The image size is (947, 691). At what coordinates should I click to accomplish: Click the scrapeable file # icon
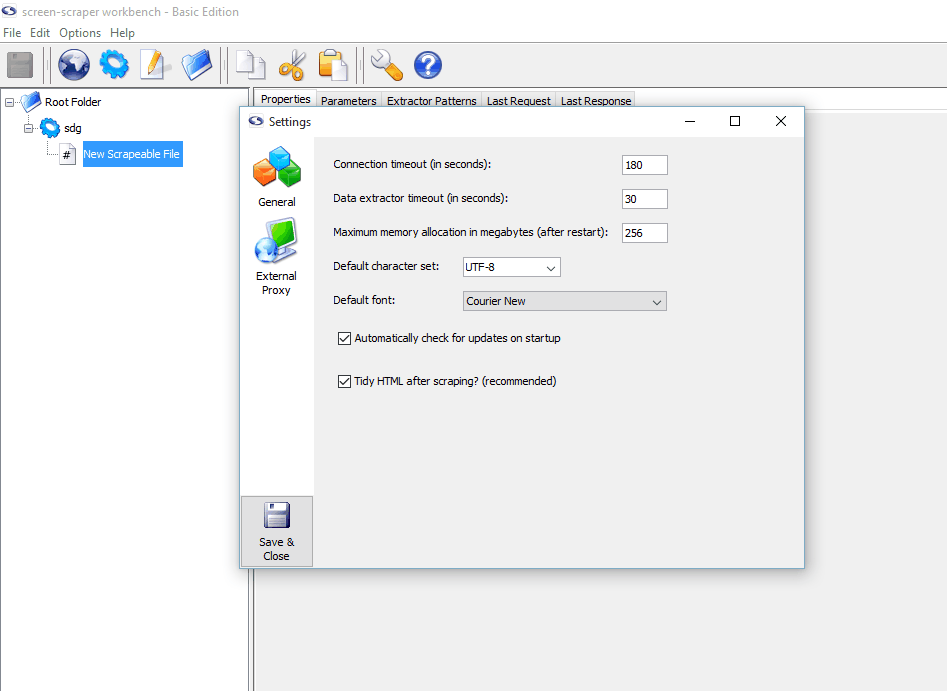67,154
